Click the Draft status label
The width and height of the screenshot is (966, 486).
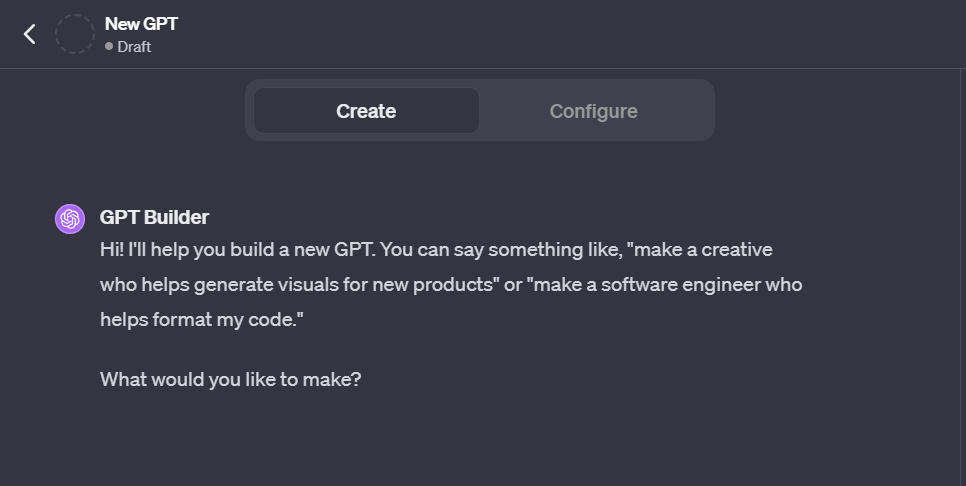134,47
